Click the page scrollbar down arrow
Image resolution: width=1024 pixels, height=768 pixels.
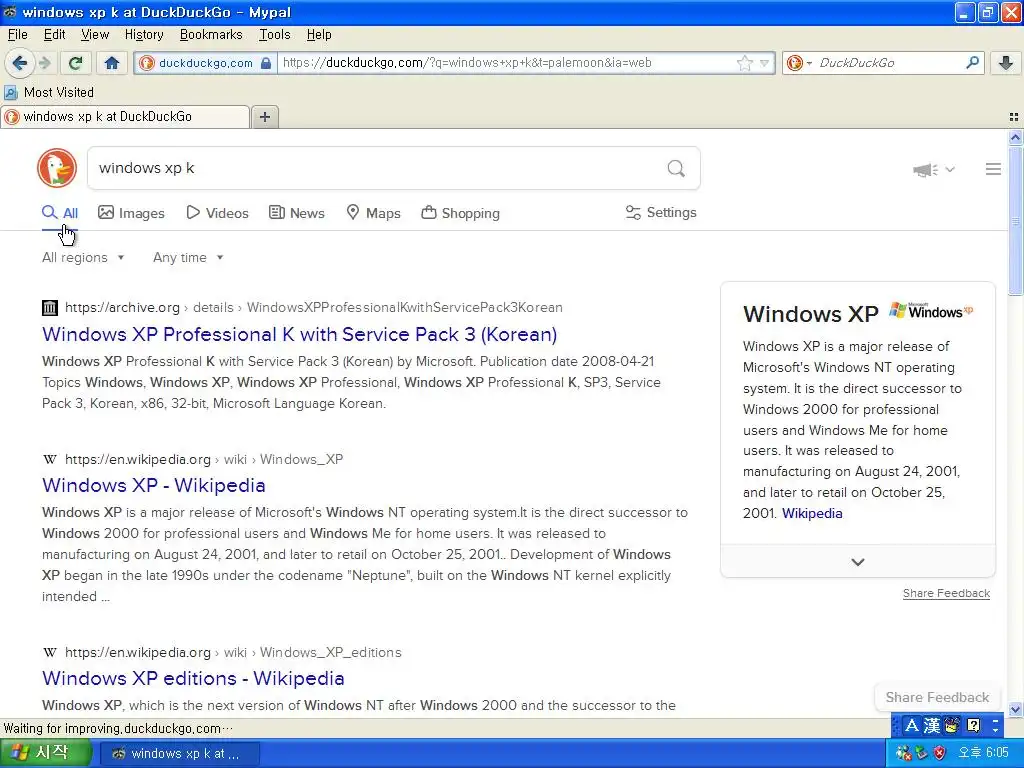[x=1015, y=709]
